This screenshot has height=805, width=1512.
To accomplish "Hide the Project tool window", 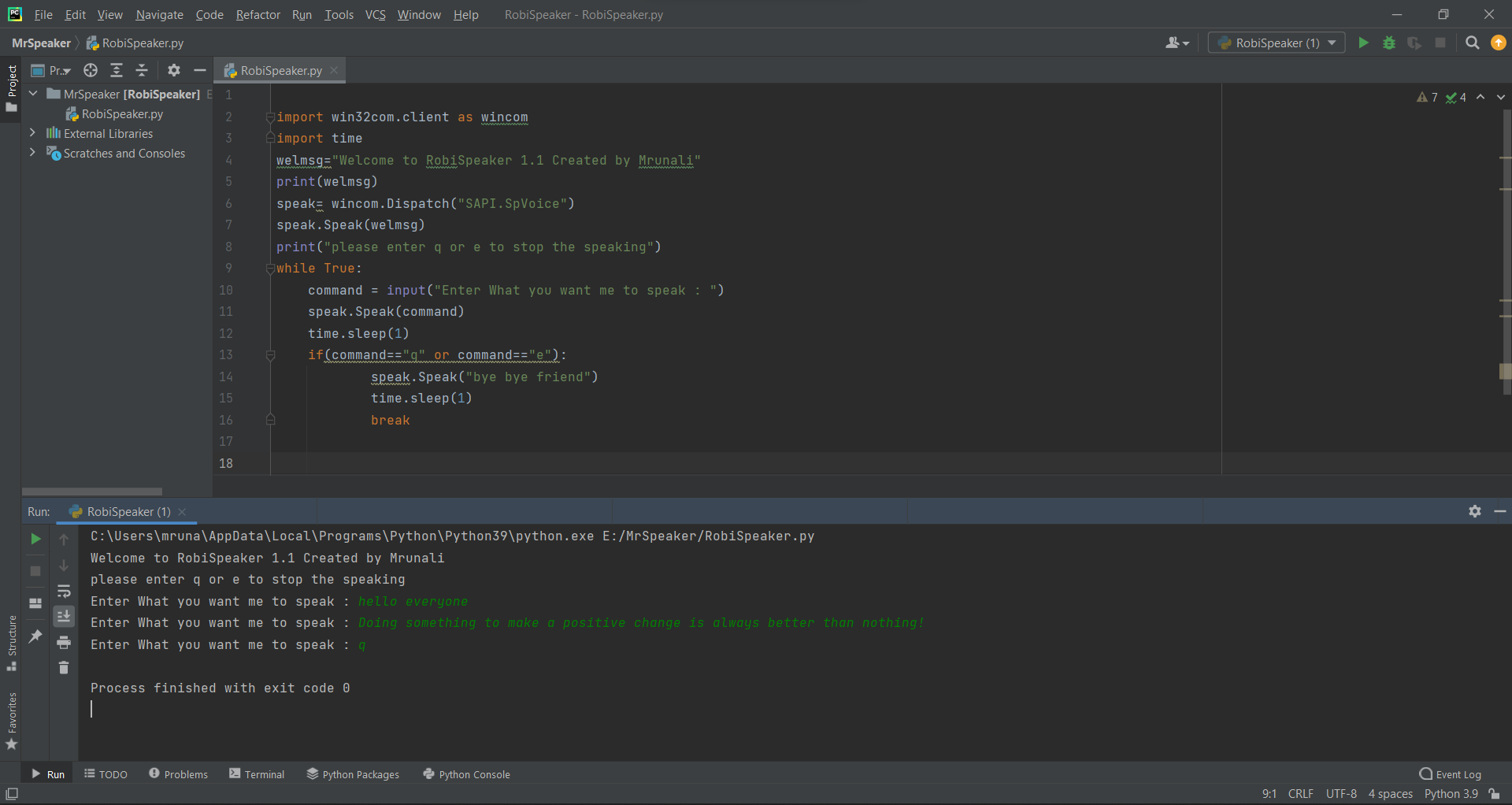I will tap(200, 70).
